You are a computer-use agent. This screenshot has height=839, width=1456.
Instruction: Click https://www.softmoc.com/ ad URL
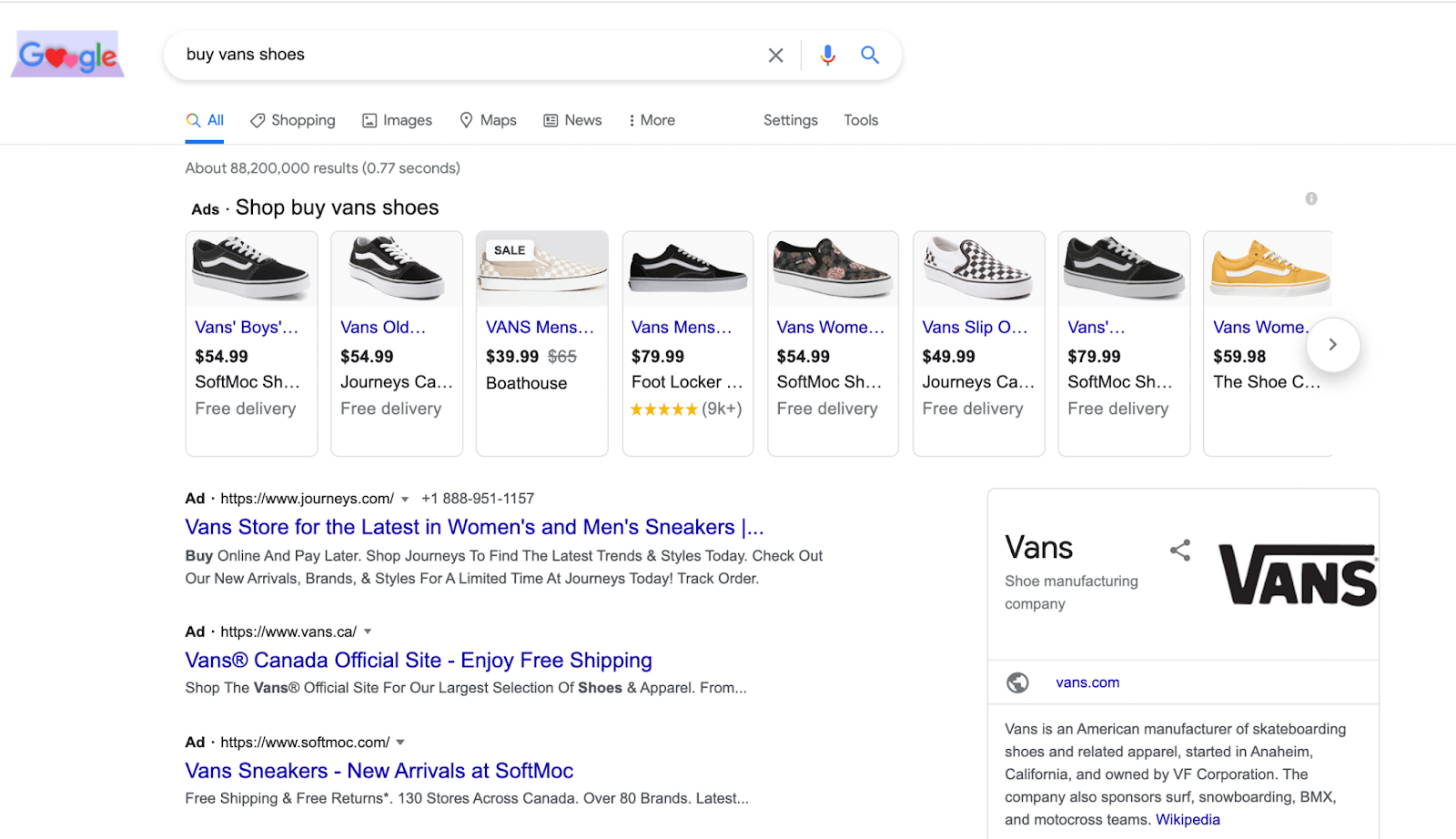(x=305, y=743)
